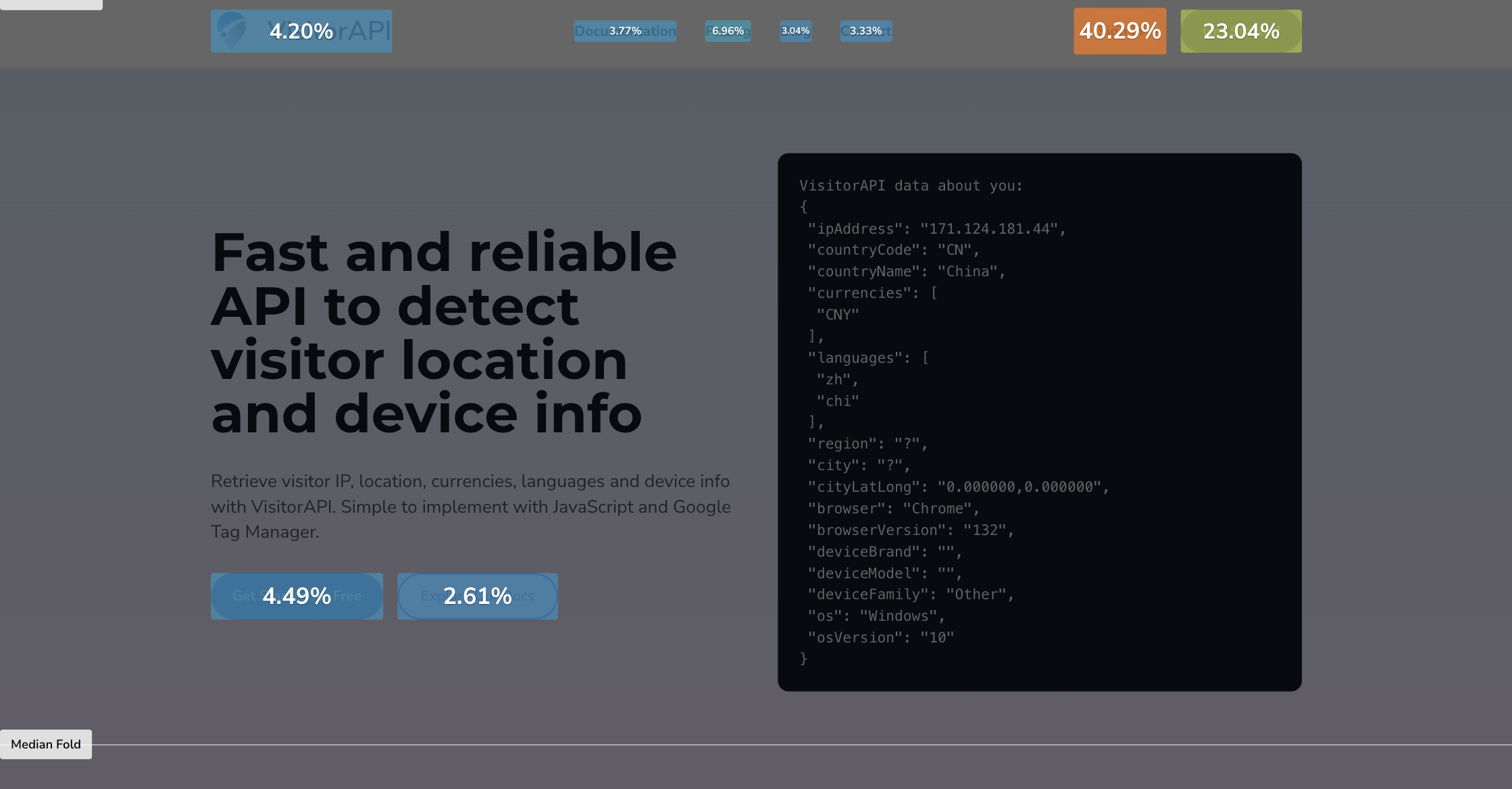Screen dimensions: 1512x789
Task: Click the 2.61% badge on Explore Docs
Action: coord(477,596)
